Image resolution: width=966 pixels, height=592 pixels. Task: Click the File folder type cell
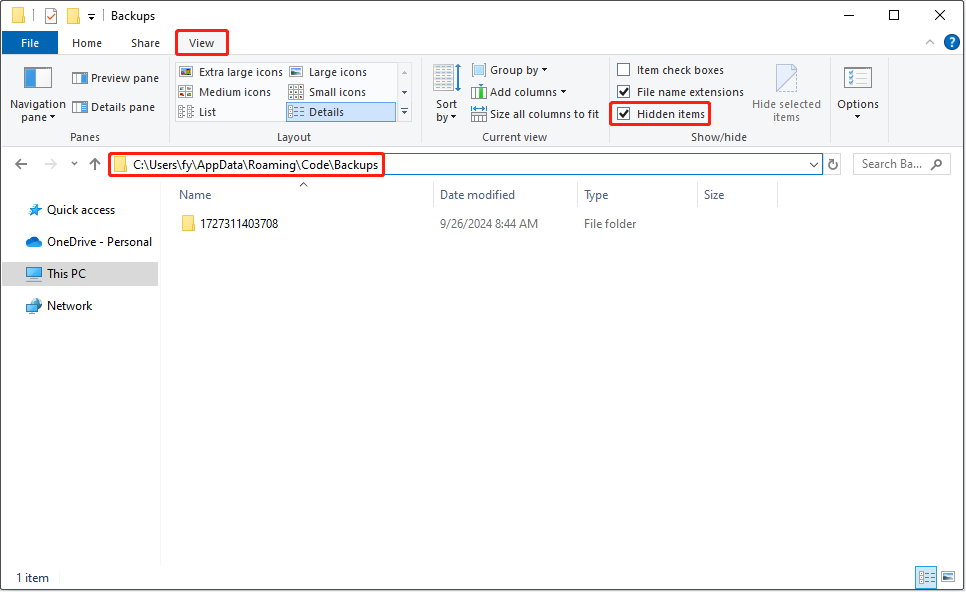(610, 224)
